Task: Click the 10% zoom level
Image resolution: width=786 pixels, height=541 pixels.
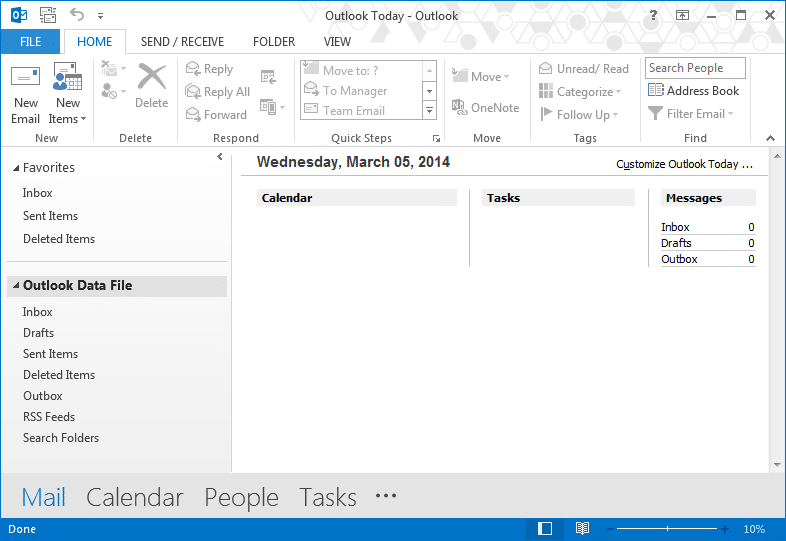Action: point(754,529)
